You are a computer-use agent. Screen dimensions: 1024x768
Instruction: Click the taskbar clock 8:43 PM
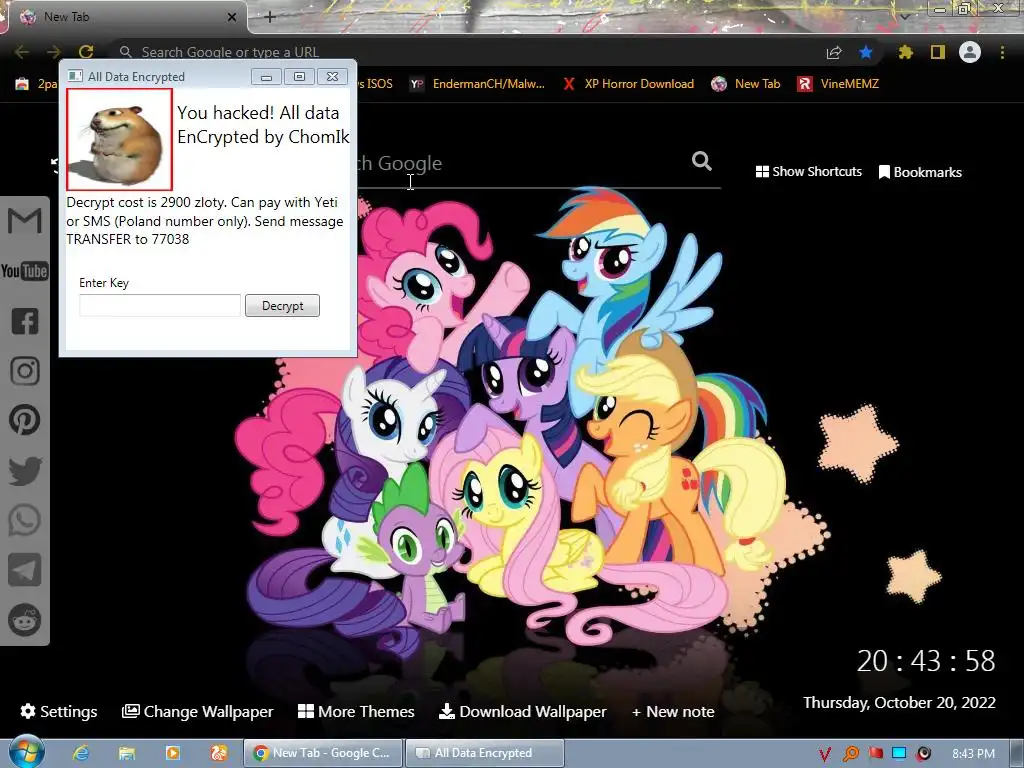coord(973,754)
